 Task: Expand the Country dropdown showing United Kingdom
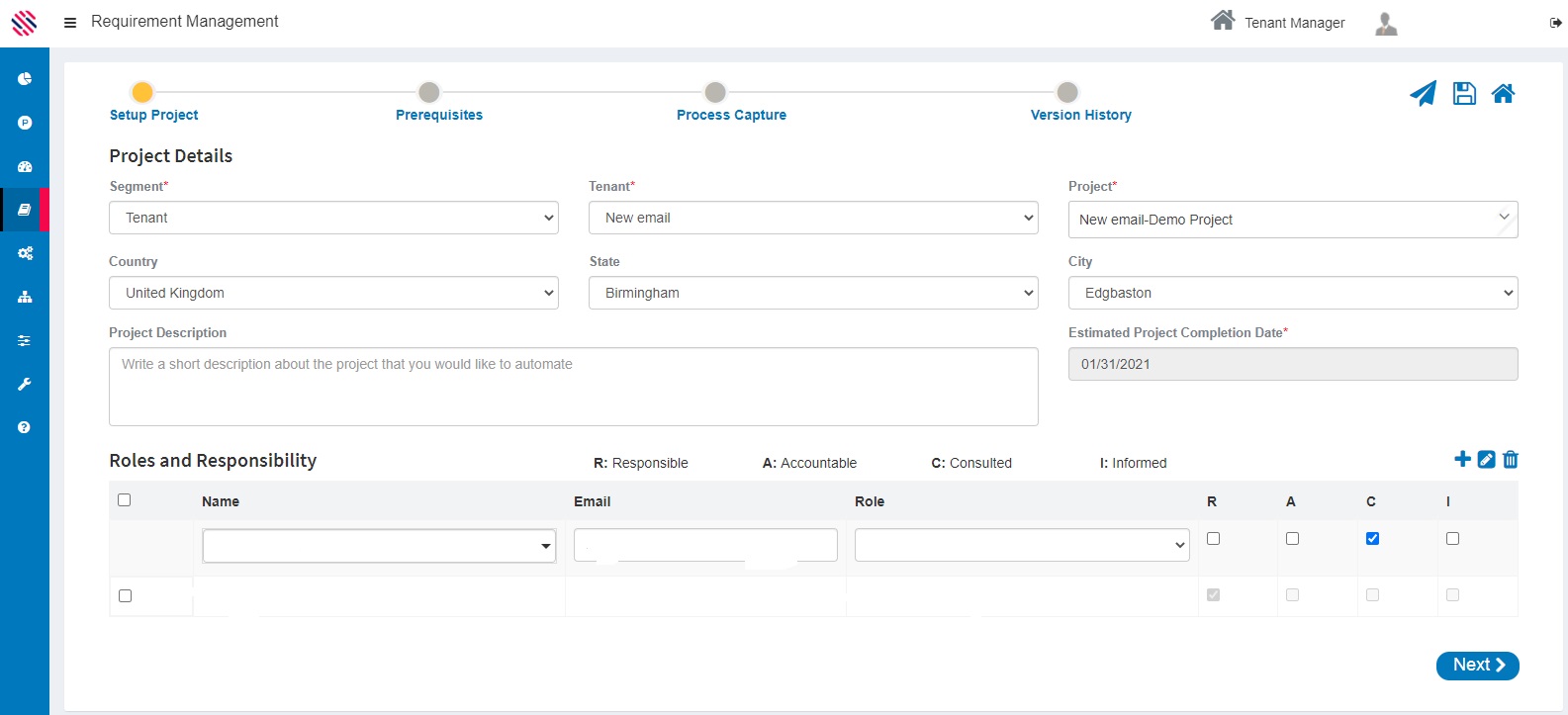[x=333, y=293]
